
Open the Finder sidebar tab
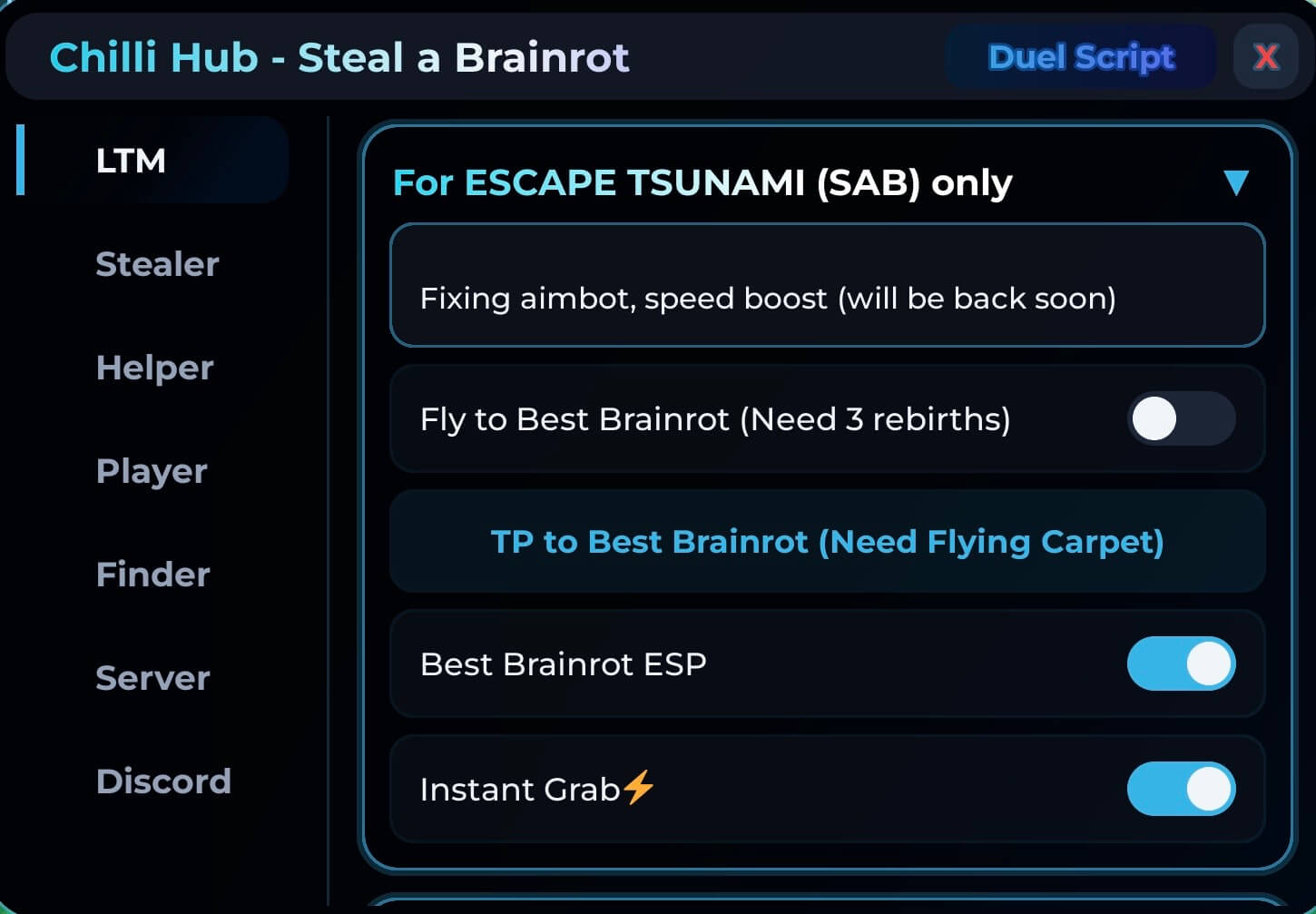pyautogui.click(x=152, y=575)
